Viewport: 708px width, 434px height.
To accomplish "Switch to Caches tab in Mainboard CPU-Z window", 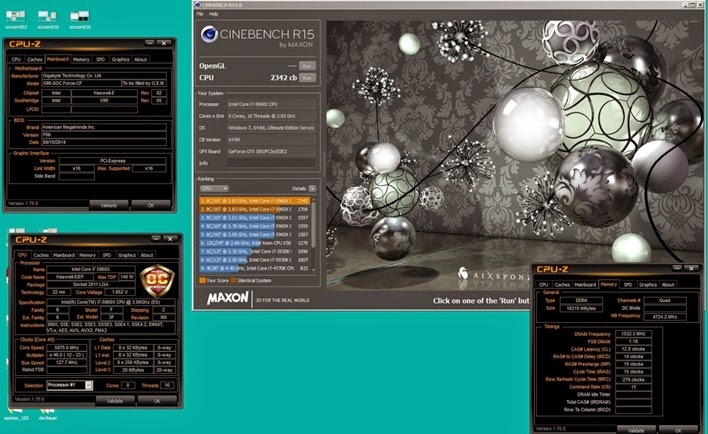I will (34, 59).
